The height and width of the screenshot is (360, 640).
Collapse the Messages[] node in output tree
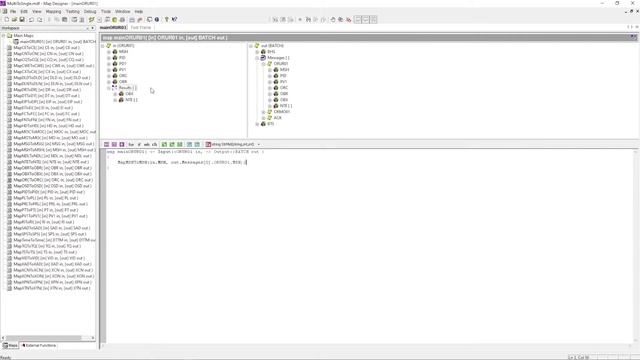257,58
